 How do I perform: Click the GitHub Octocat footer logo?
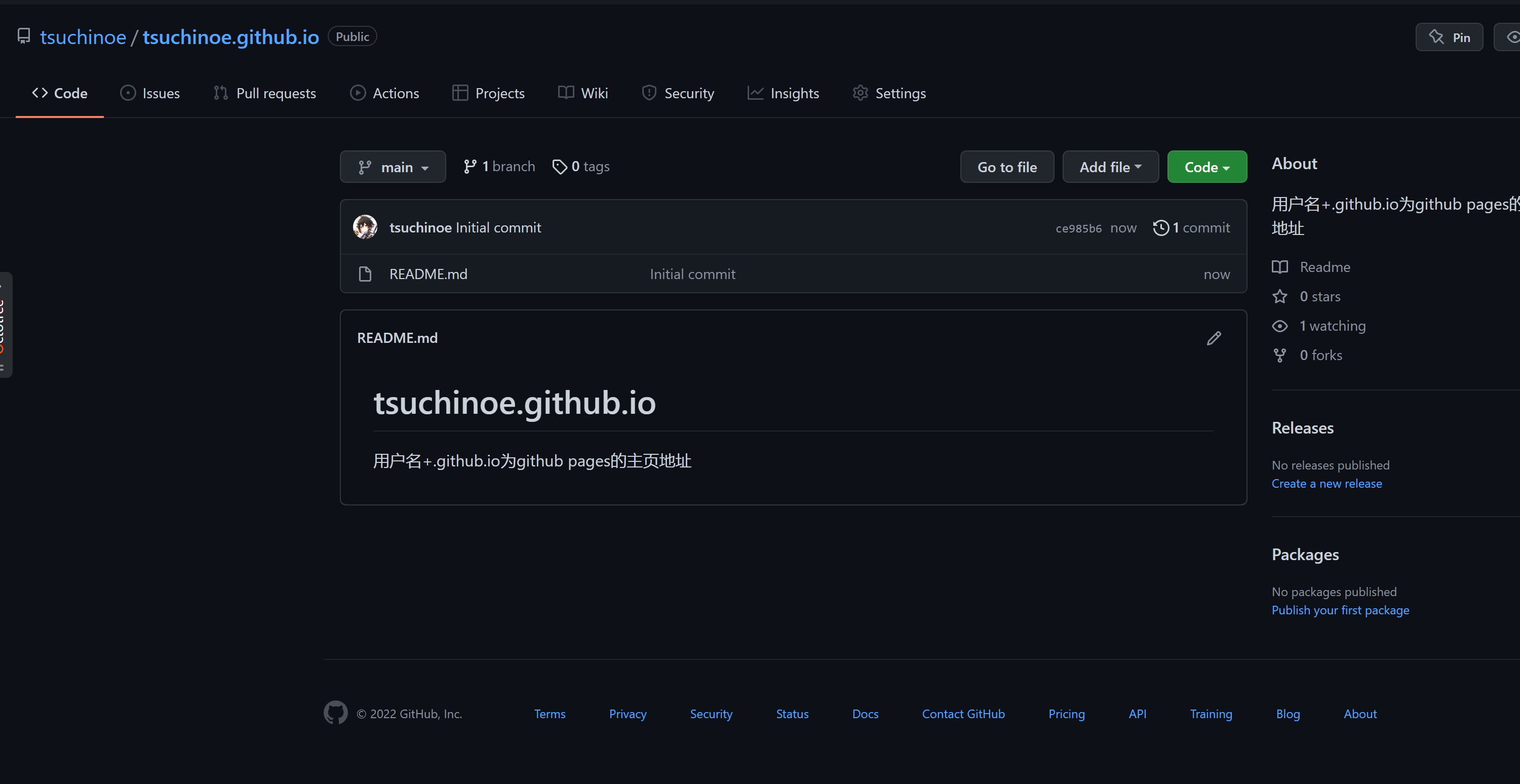336,713
